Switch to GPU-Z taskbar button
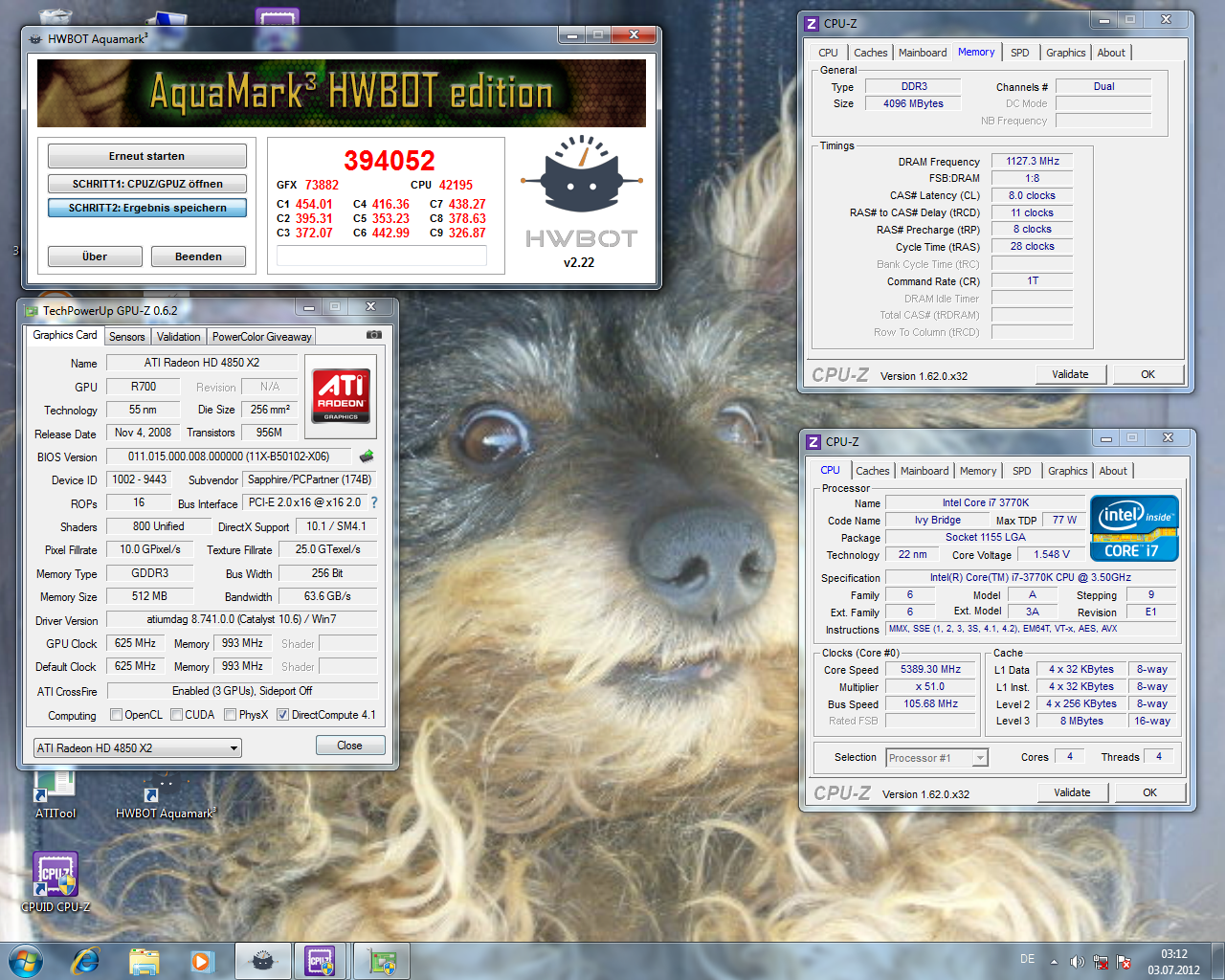 [382, 961]
